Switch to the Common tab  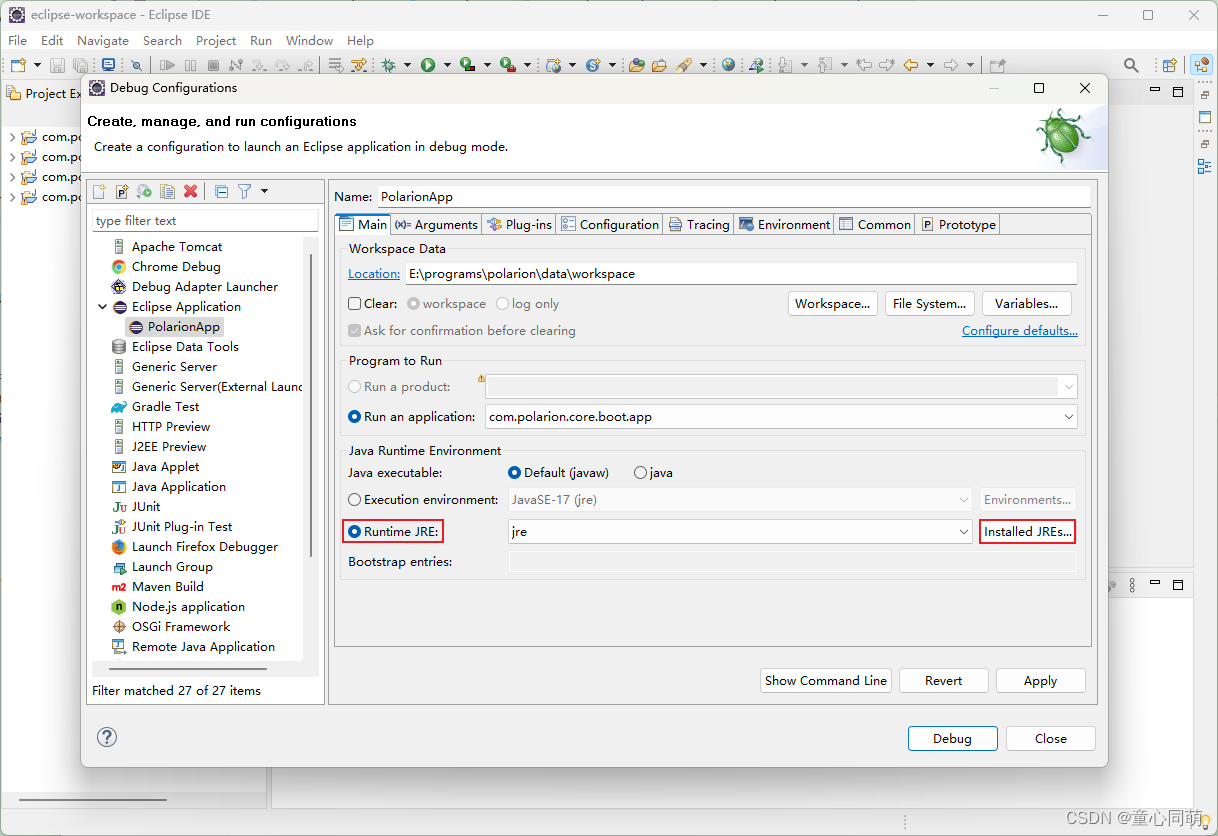tap(875, 224)
